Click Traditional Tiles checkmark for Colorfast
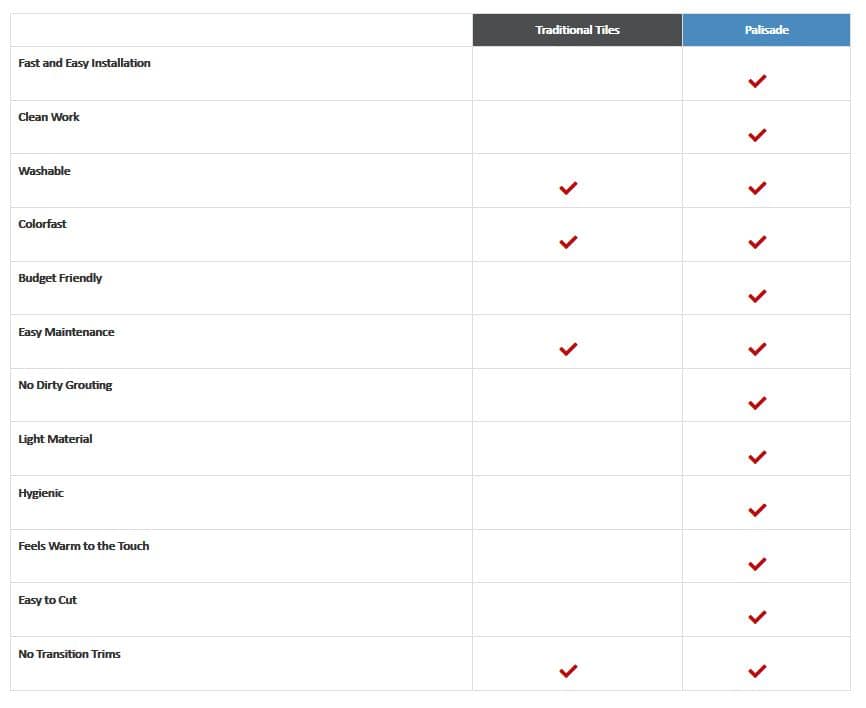866x708 pixels. 568,242
